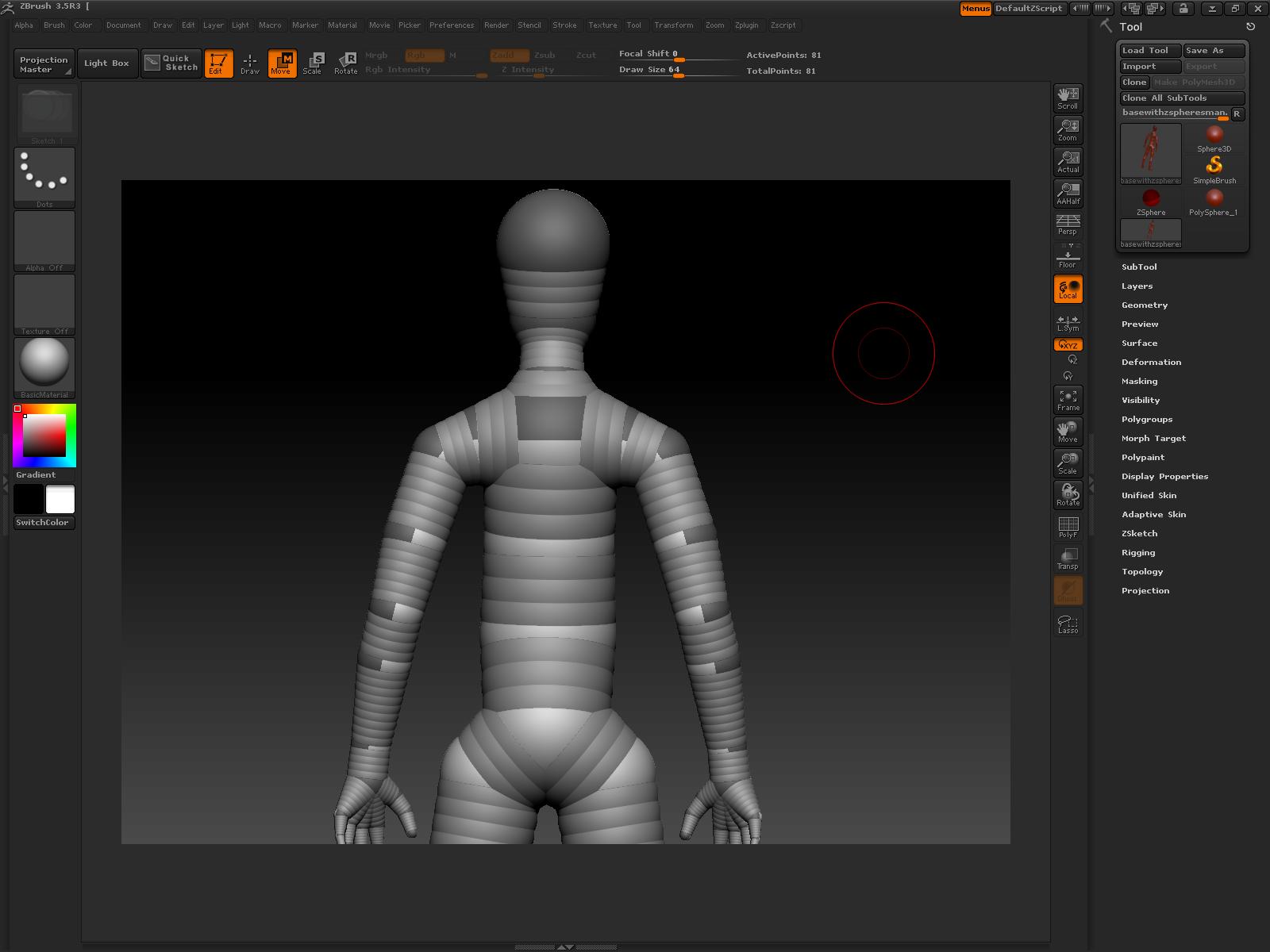
Task: Click the Actual size icon
Action: click(x=1068, y=162)
